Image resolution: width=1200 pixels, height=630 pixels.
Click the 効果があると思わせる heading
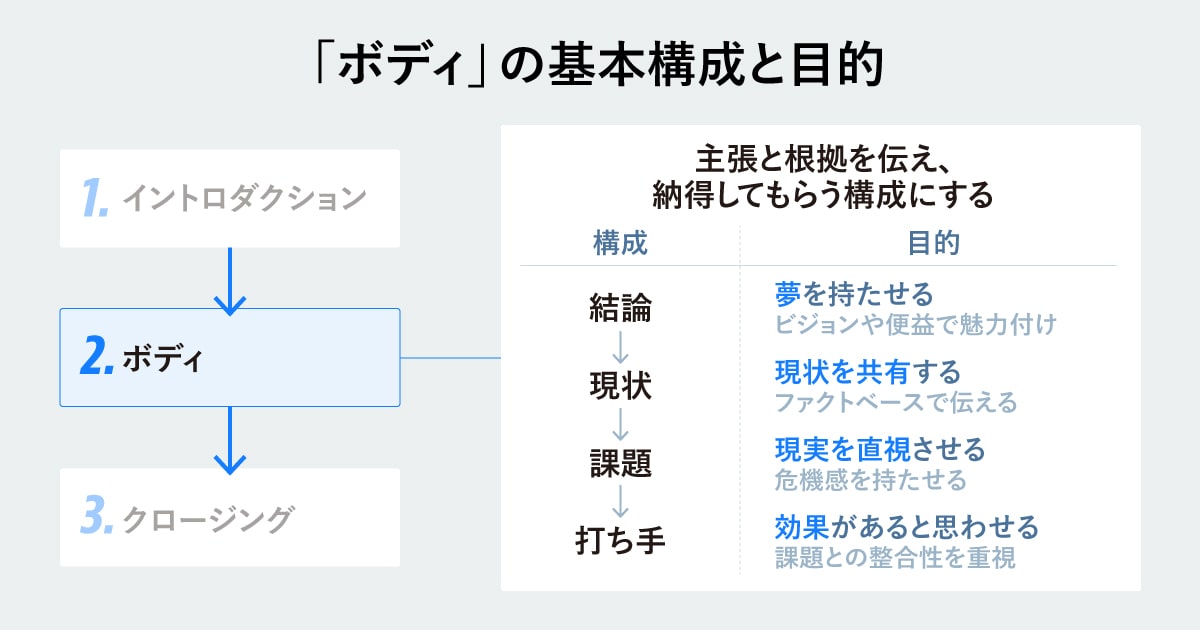click(x=907, y=526)
